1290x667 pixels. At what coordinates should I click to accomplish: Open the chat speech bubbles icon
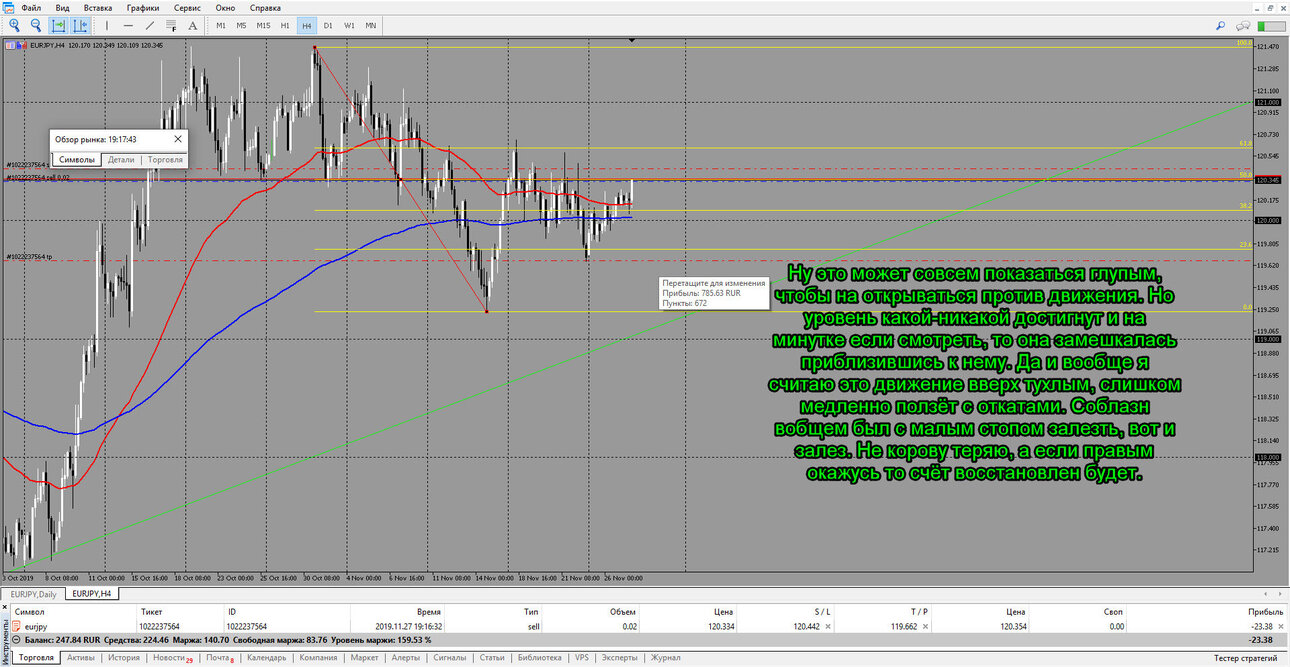click(x=1244, y=25)
